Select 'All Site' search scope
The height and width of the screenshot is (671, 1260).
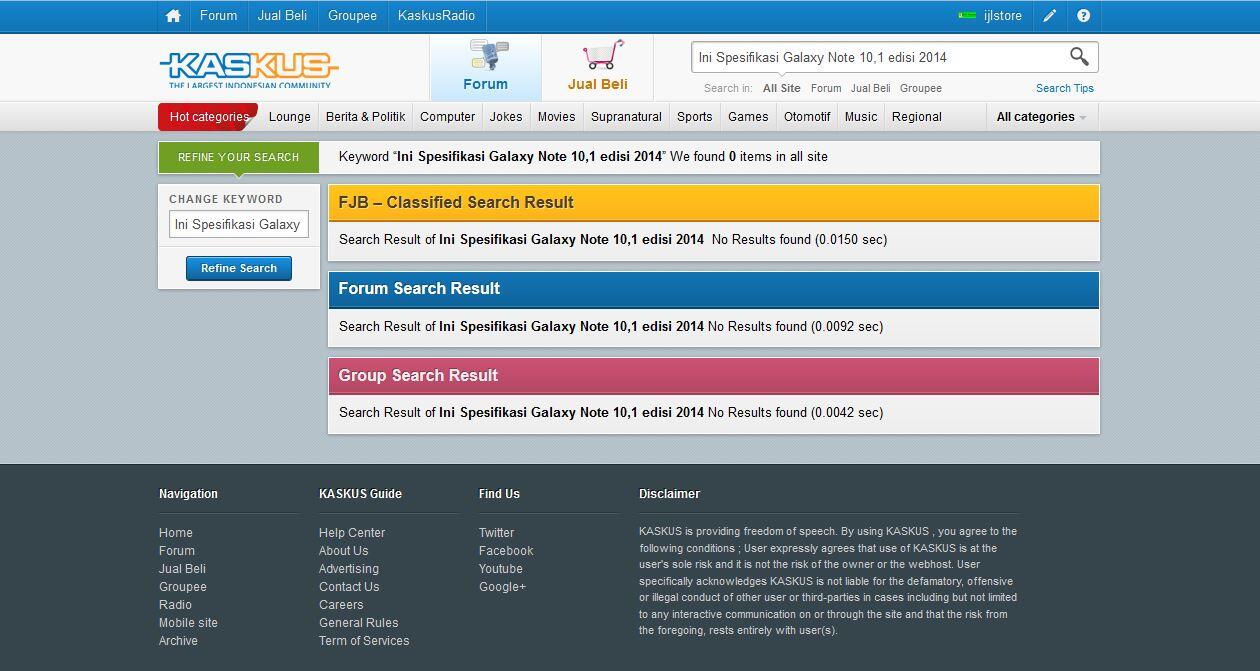(781, 88)
